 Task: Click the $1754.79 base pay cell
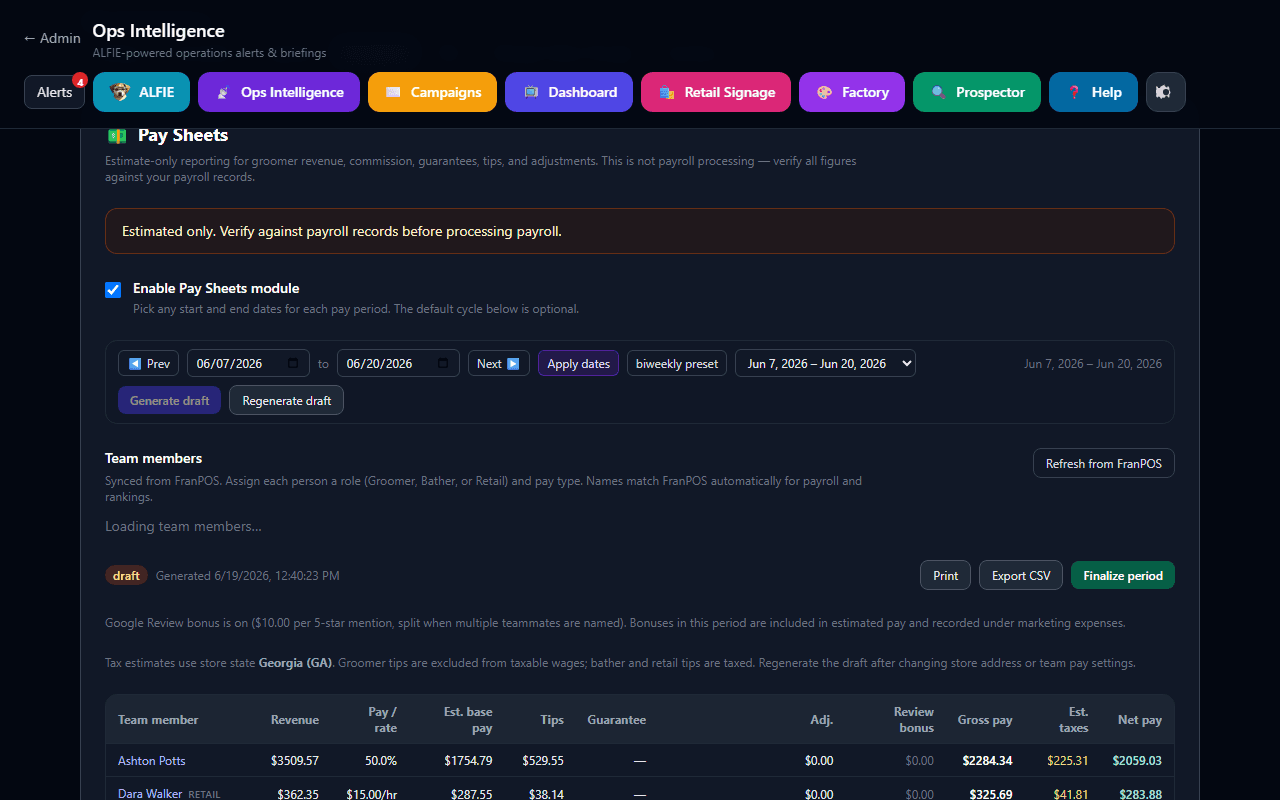coord(468,760)
